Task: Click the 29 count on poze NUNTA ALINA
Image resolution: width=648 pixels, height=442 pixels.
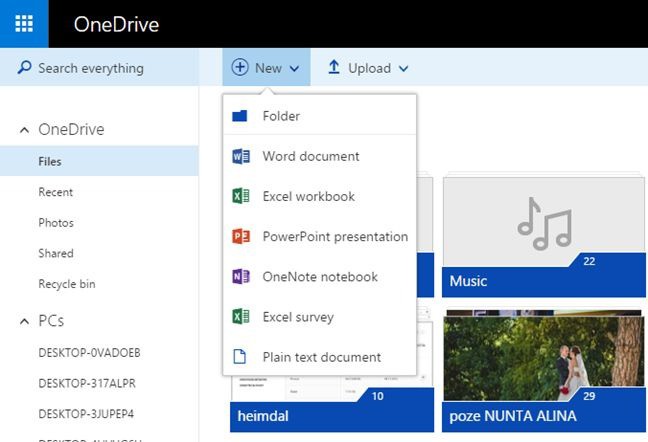Action: [x=589, y=396]
